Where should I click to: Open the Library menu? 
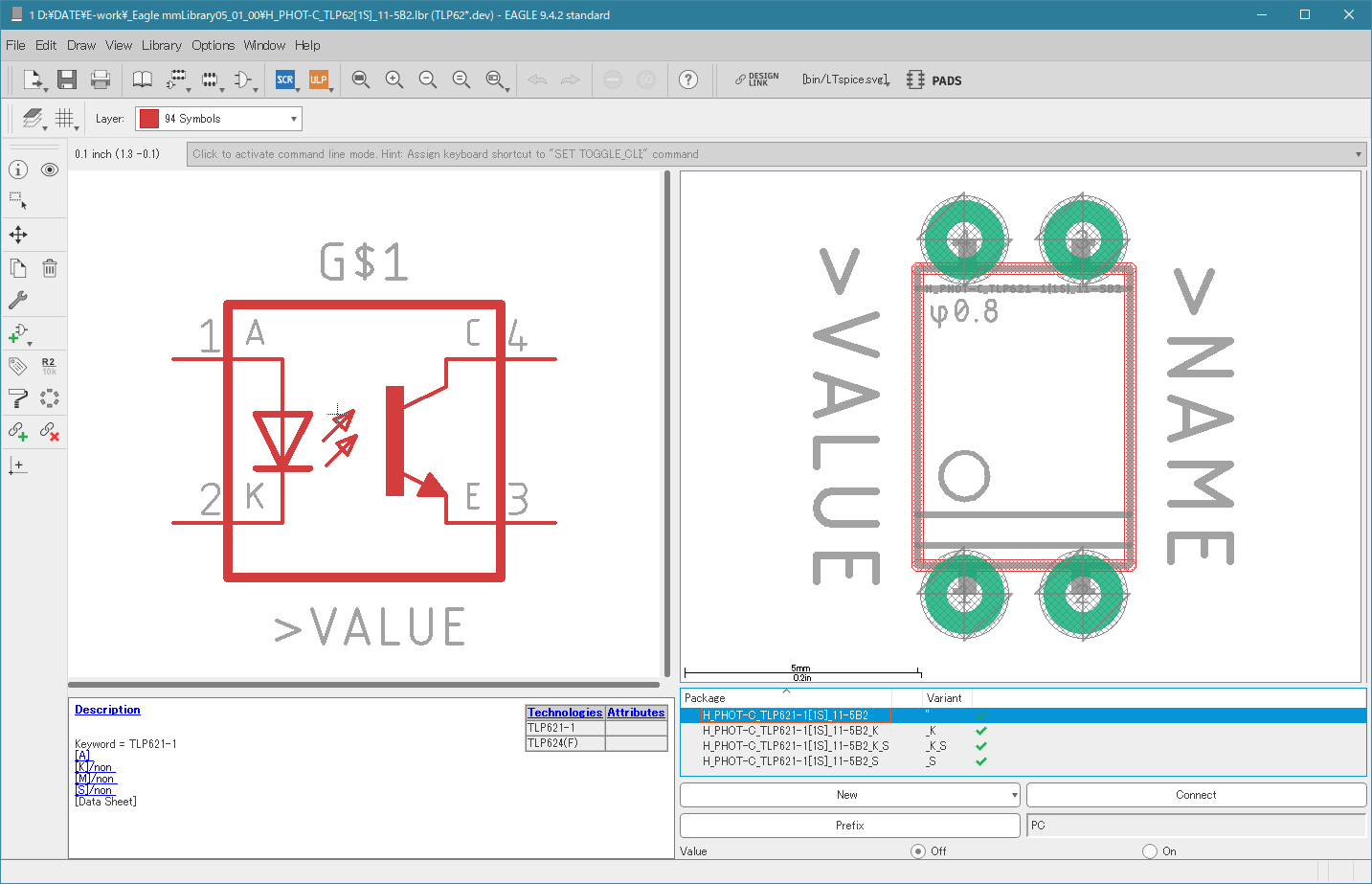pyautogui.click(x=161, y=45)
